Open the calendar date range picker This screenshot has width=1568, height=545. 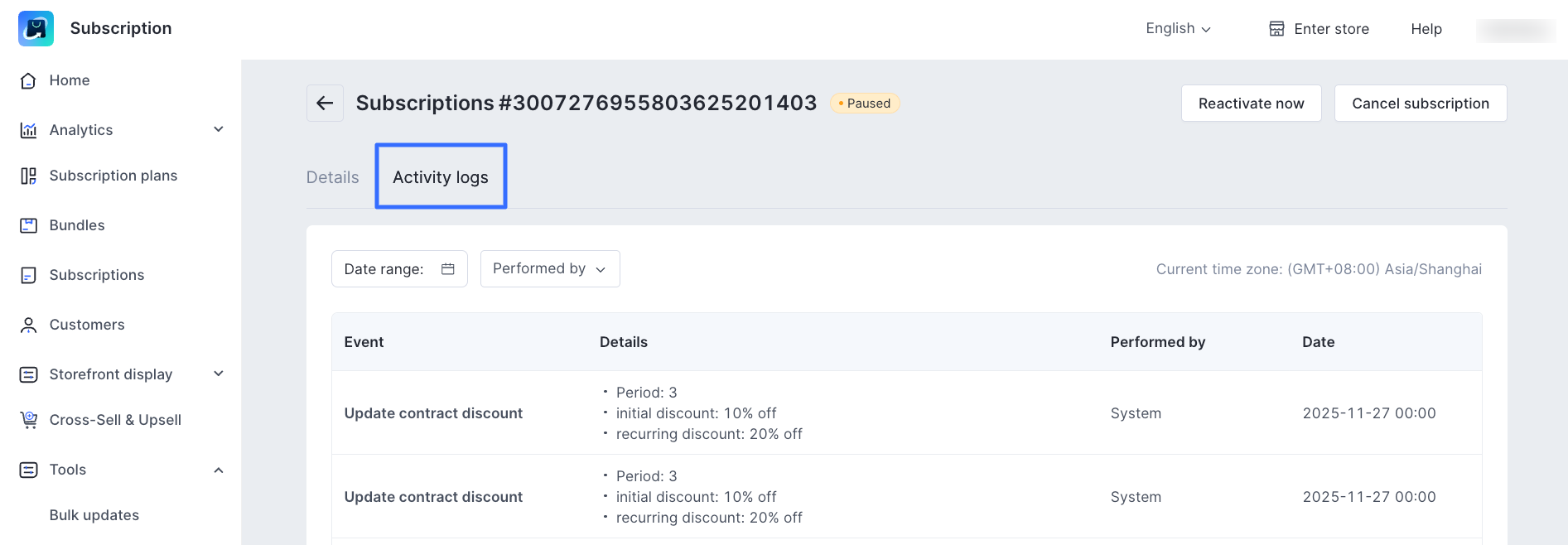pos(448,269)
